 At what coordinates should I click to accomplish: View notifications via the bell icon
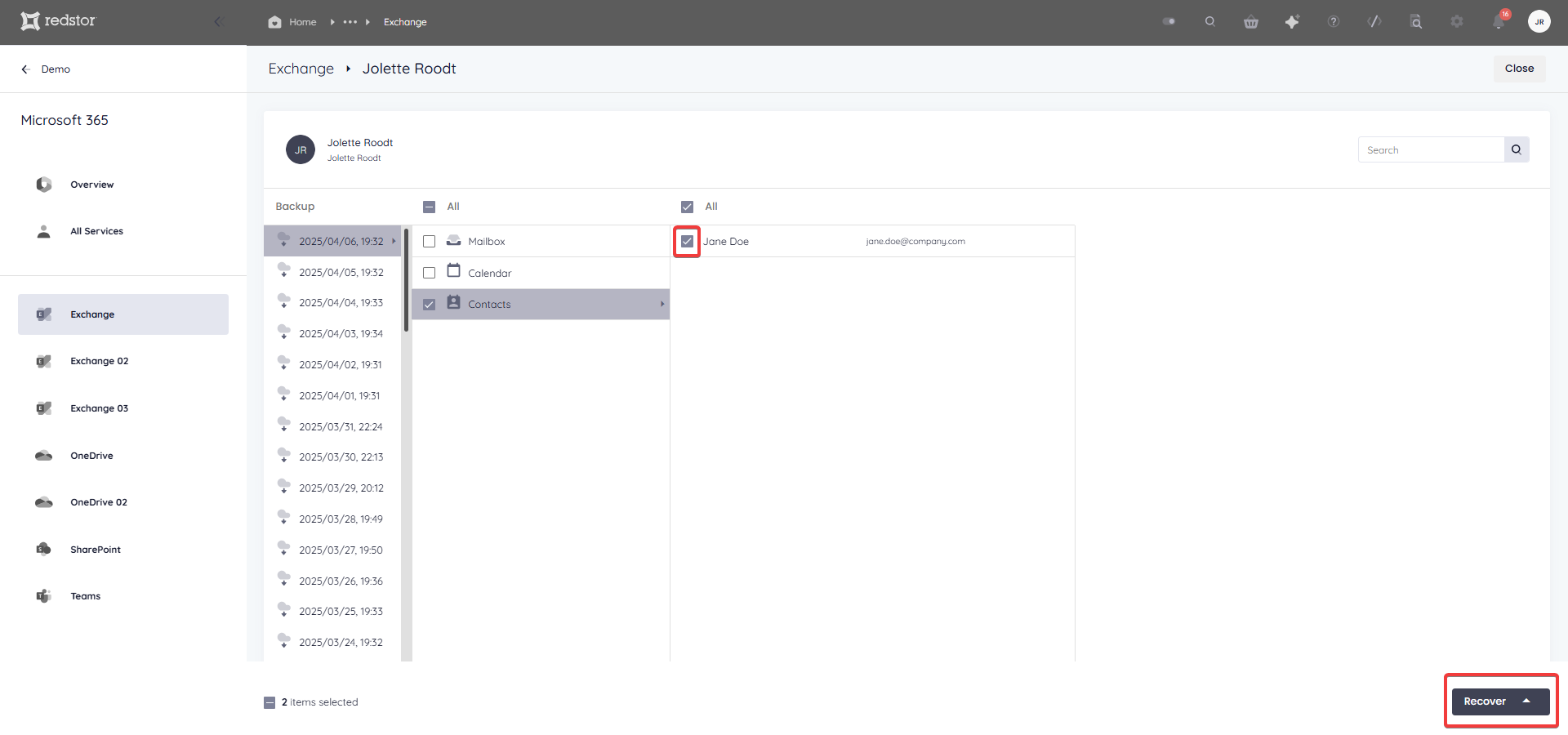pos(1499,21)
